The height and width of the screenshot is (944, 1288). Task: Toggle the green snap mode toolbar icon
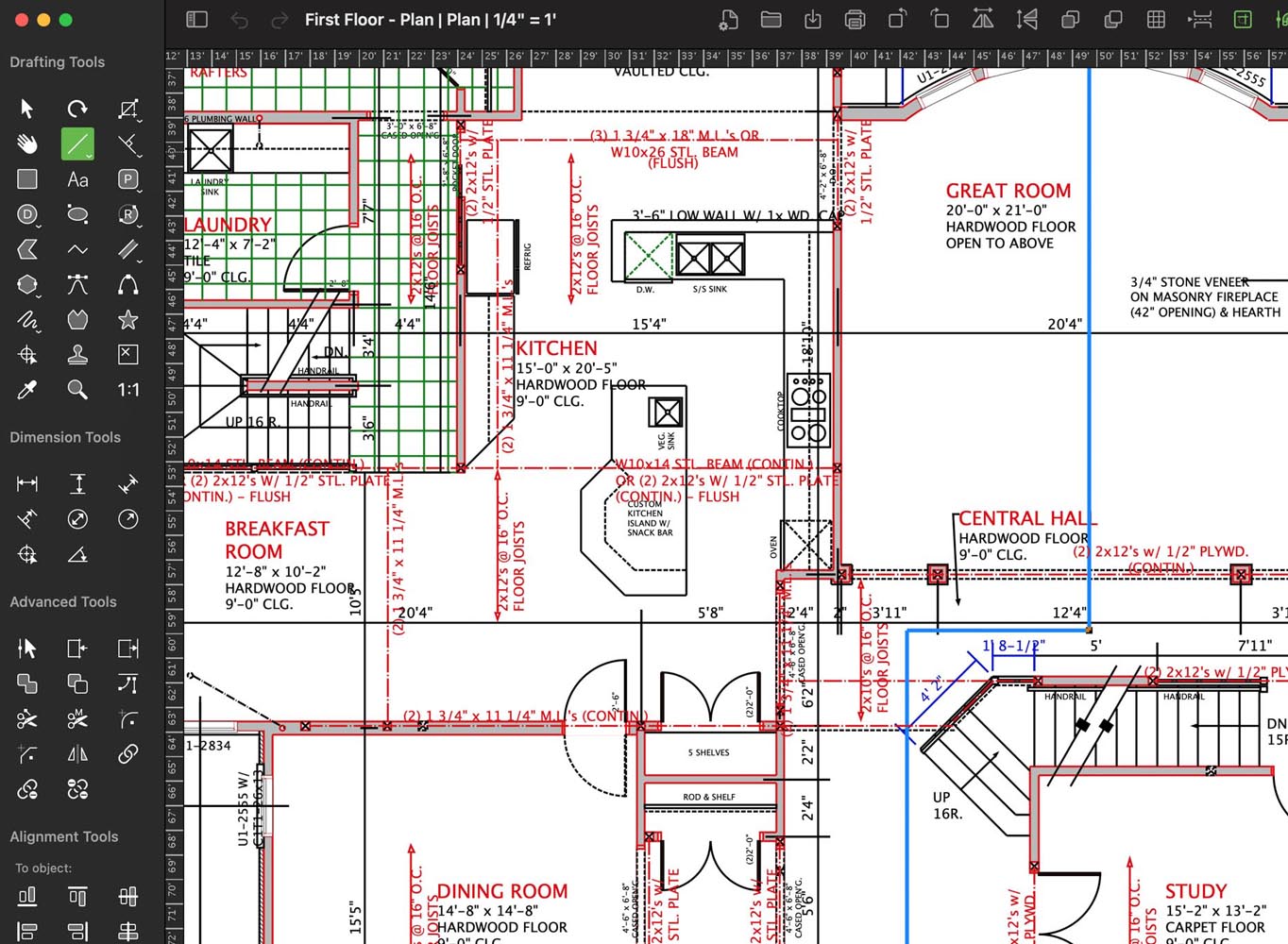(x=1243, y=19)
